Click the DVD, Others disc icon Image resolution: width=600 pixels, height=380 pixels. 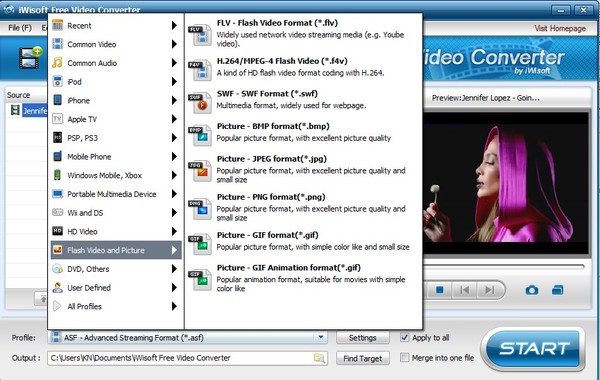click(57, 269)
